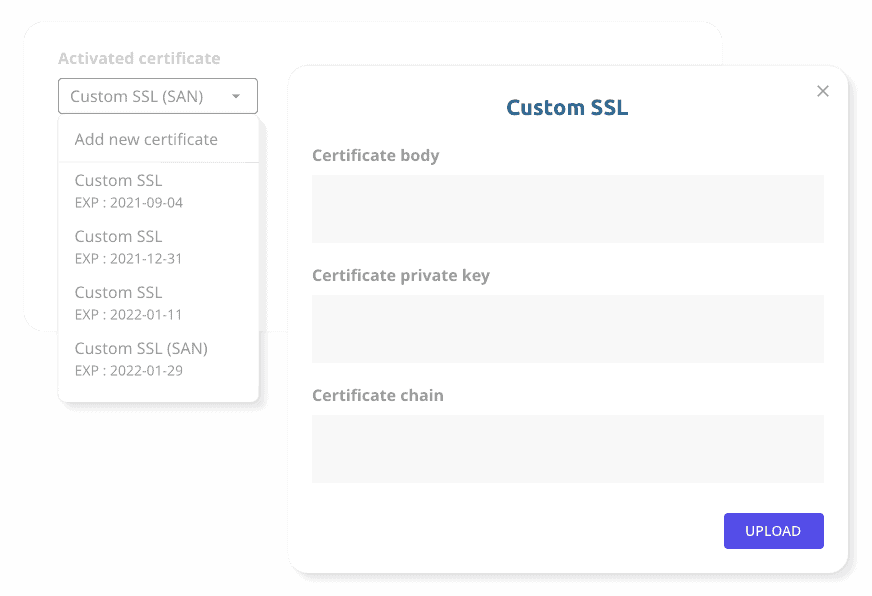The height and width of the screenshot is (596, 872).
Task: Click the EXP : 2021-09-04 date text
Action: point(128,203)
